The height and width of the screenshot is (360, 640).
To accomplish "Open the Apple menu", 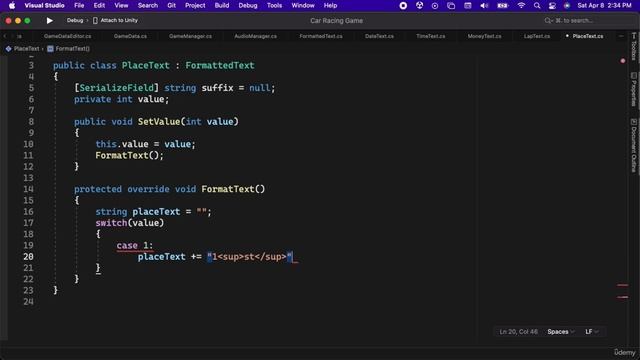I will pyautogui.click(x=12, y=6).
